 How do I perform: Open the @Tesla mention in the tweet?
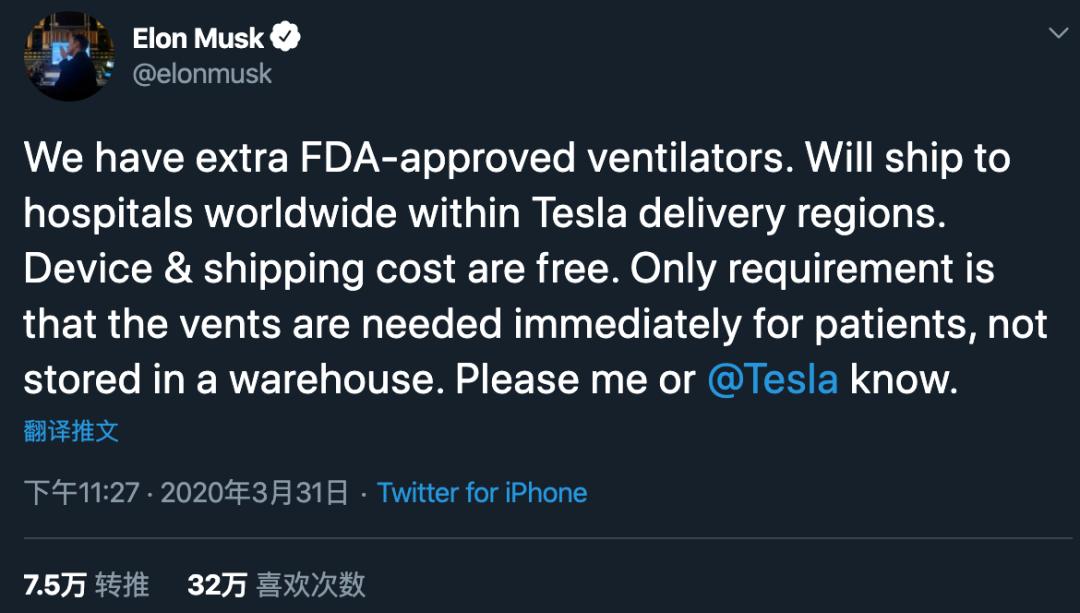click(x=776, y=379)
